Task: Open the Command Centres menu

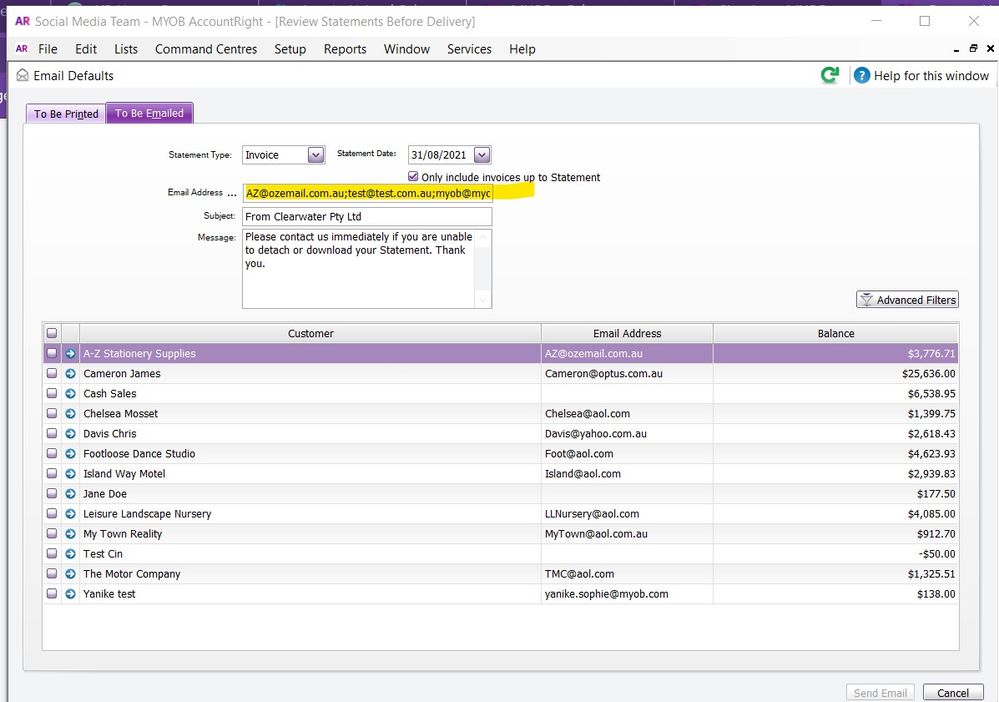Action: [206, 49]
